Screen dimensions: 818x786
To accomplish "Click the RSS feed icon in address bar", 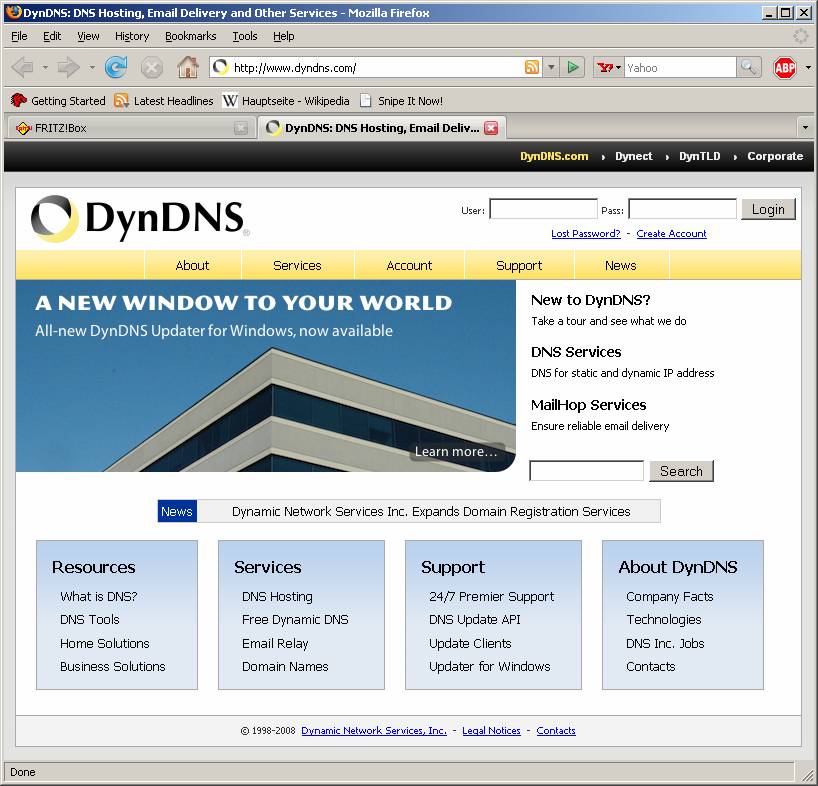I will (532, 67).
